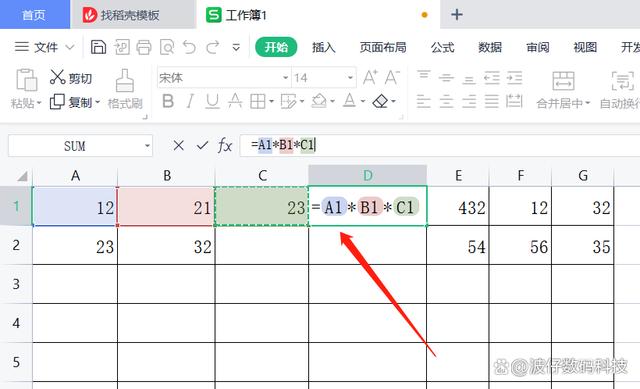
Task: Open the font name 宋体 dropdown
Action: pos(286,78)
